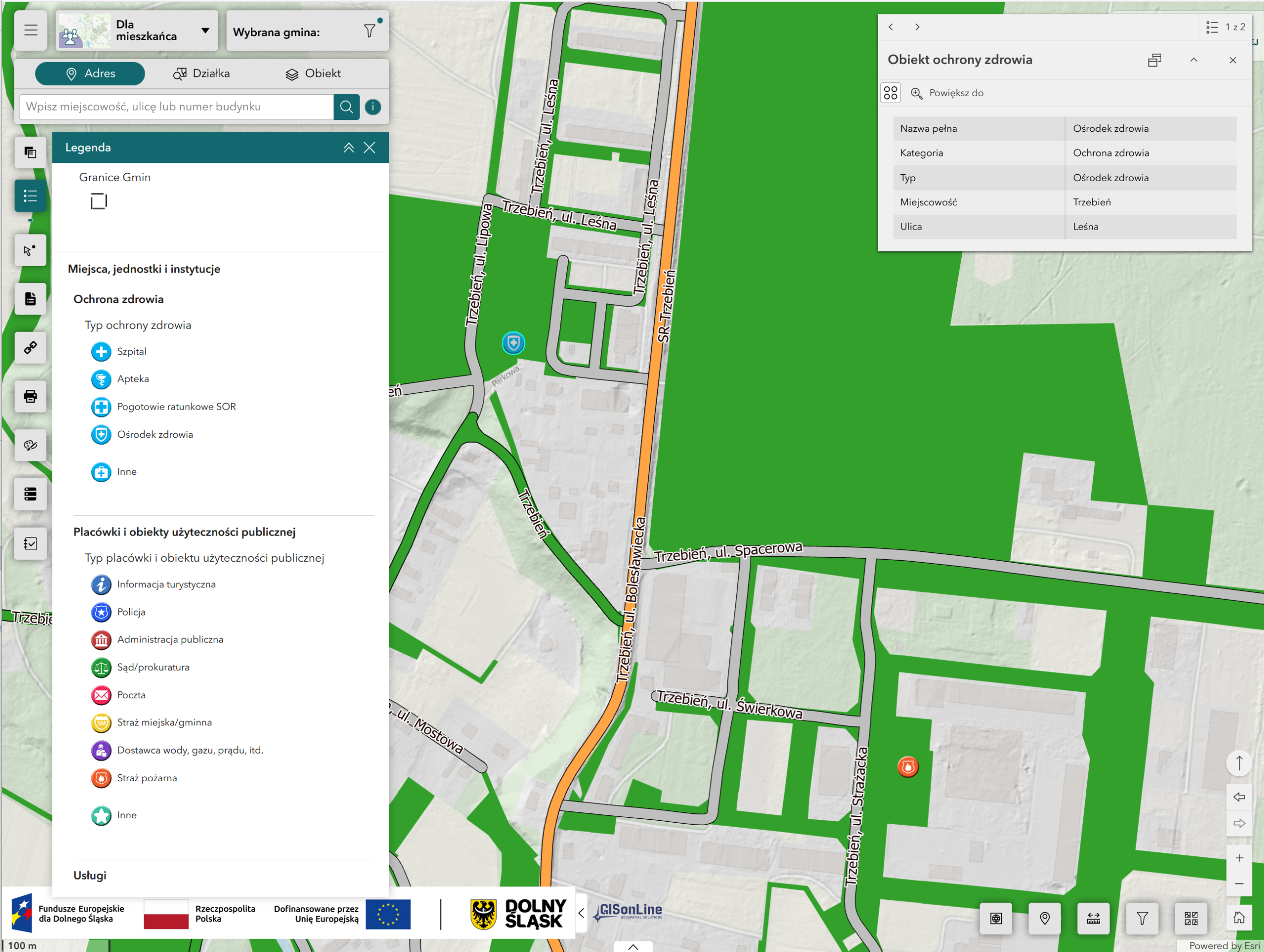Open the layers list tool
The width and height of the screenshot is (1264, 952).
30,152
